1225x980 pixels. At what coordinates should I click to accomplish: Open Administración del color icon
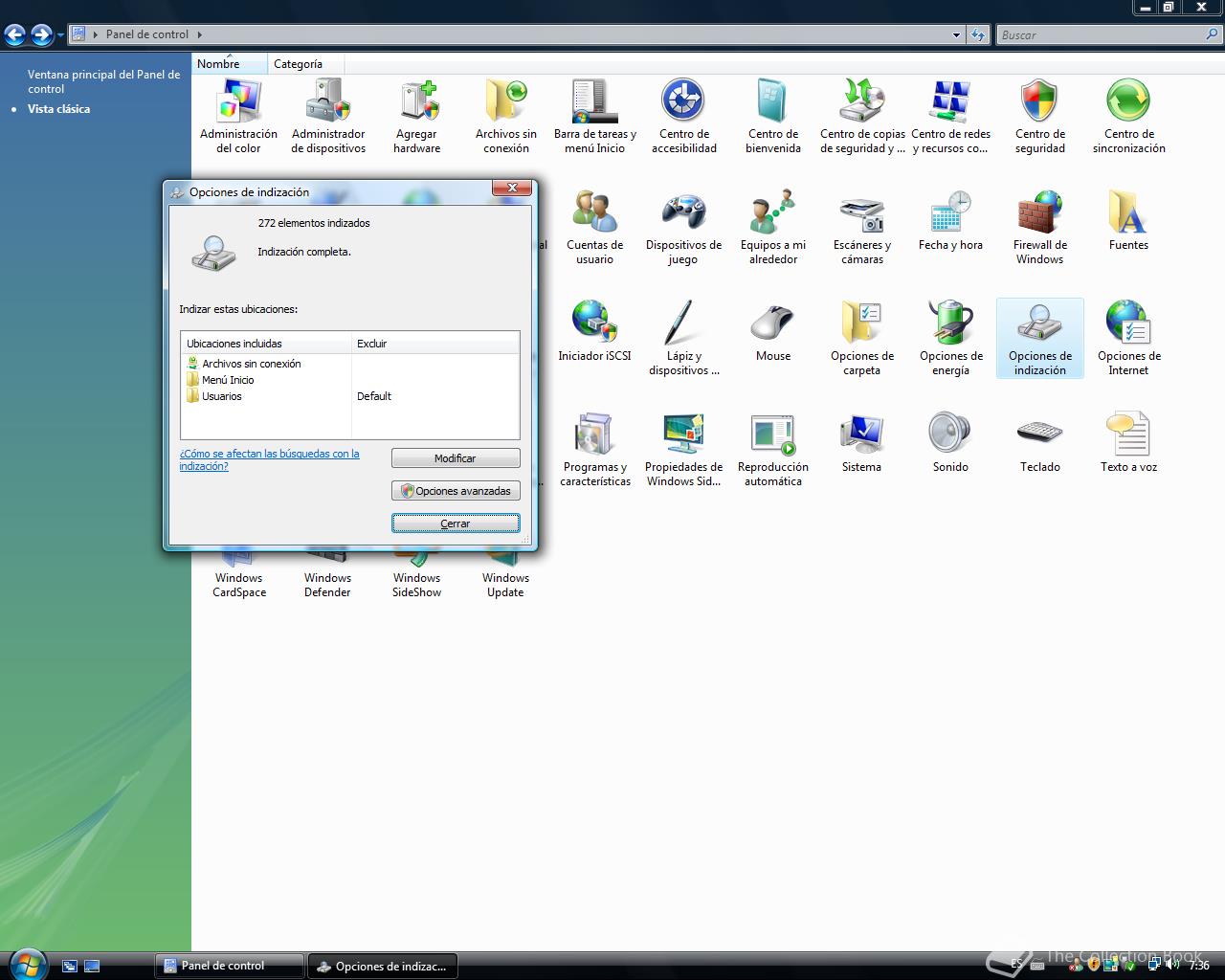pyautogui.click(x=238, y=117)
